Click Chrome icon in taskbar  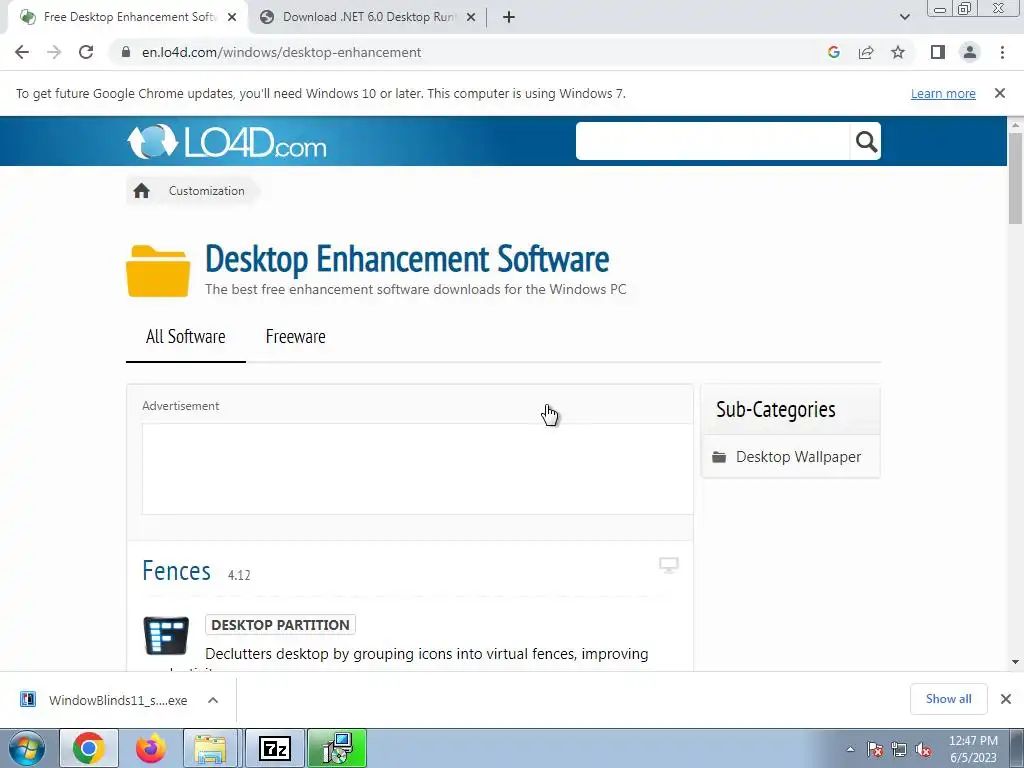pyautogui.click(x=89, y=748)
